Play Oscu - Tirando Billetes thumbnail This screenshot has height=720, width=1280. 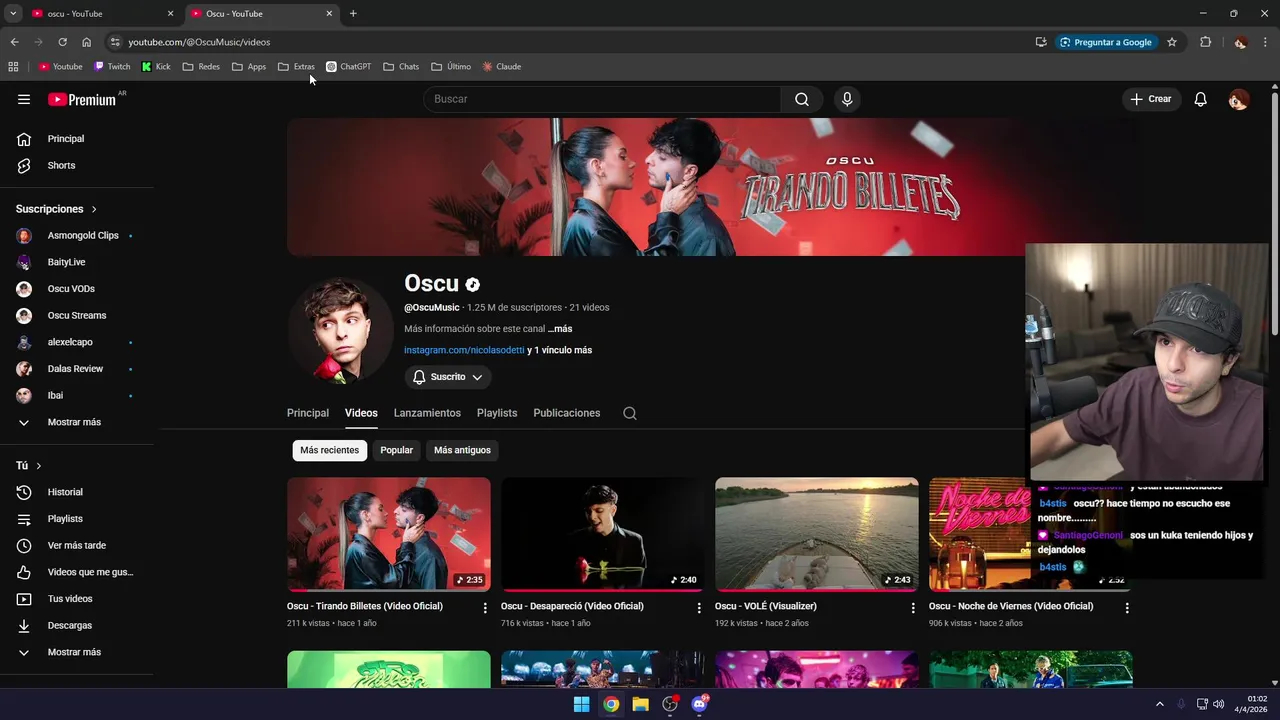[x=389, y=534]
